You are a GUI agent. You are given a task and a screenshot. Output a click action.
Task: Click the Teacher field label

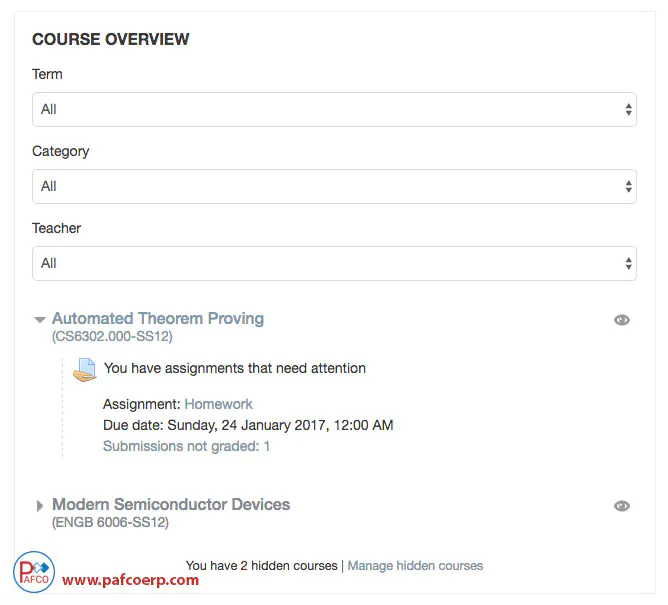tap(56, 228)
